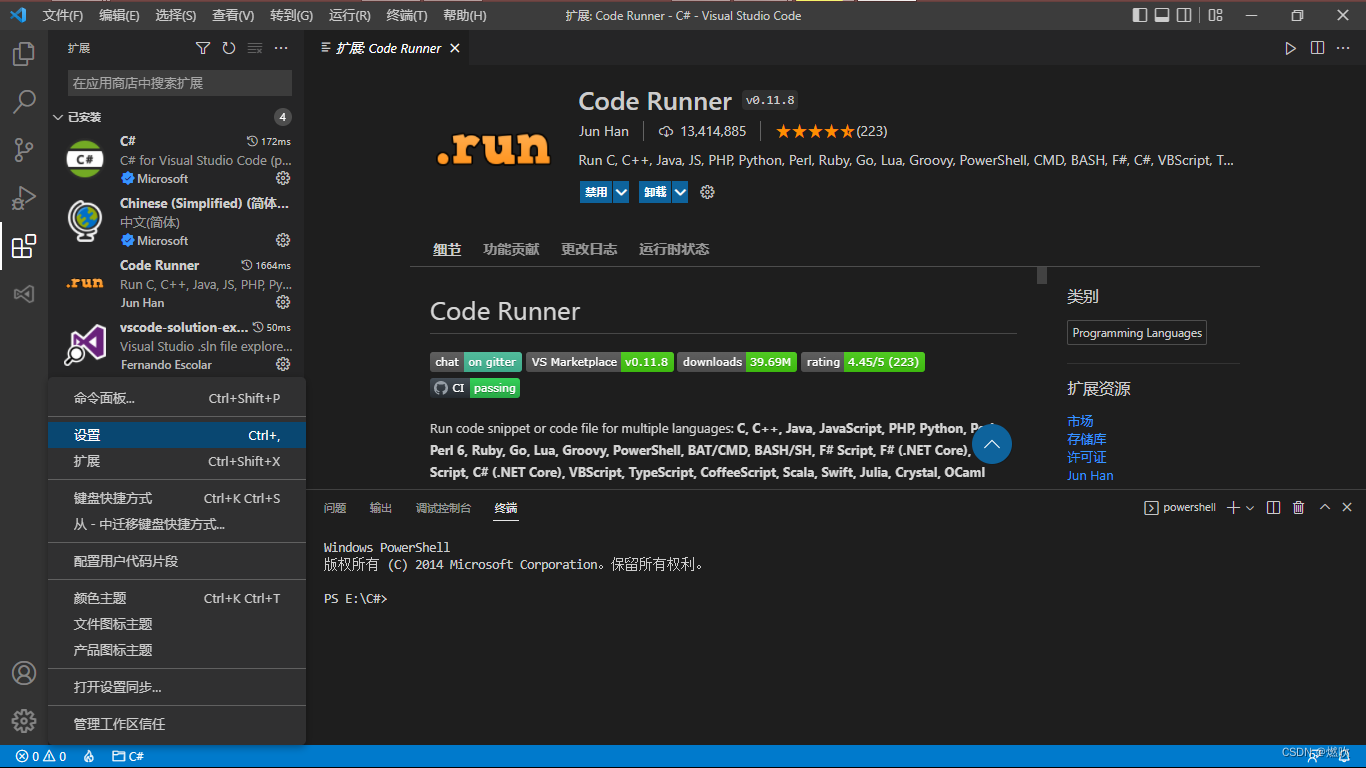Close the Code Runner extension editor tab

pos(455,48)
